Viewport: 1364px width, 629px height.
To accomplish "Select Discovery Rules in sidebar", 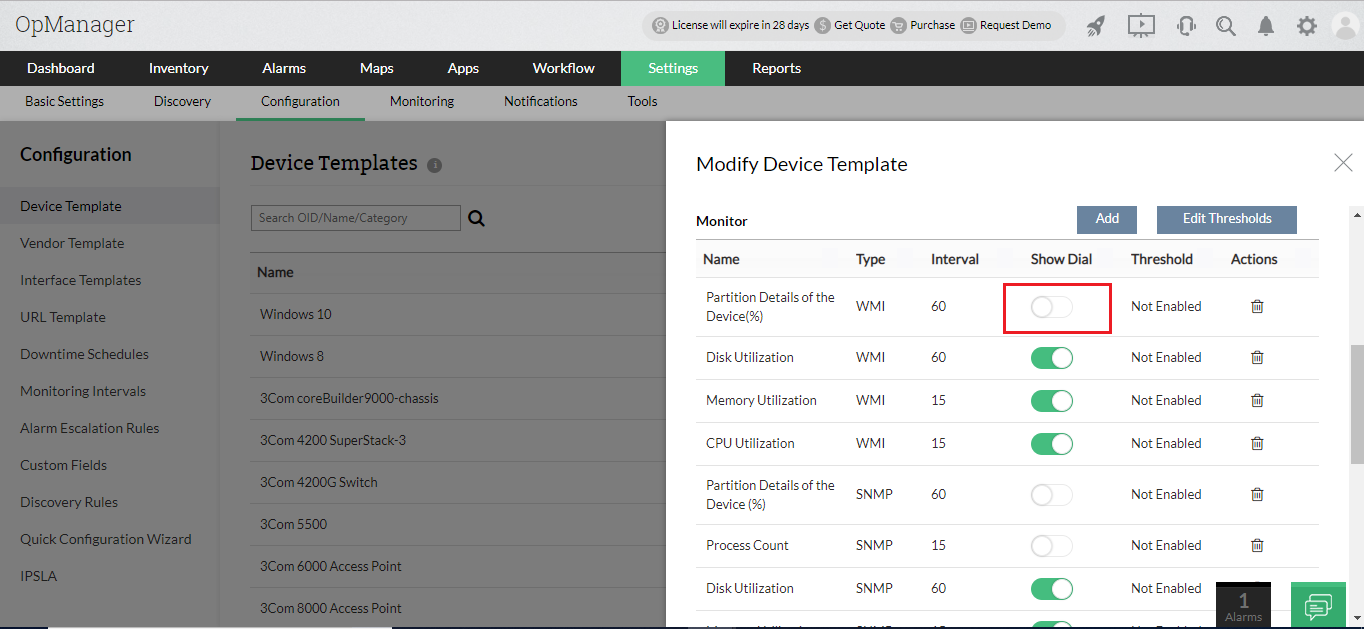I will [x=69, y=502].
